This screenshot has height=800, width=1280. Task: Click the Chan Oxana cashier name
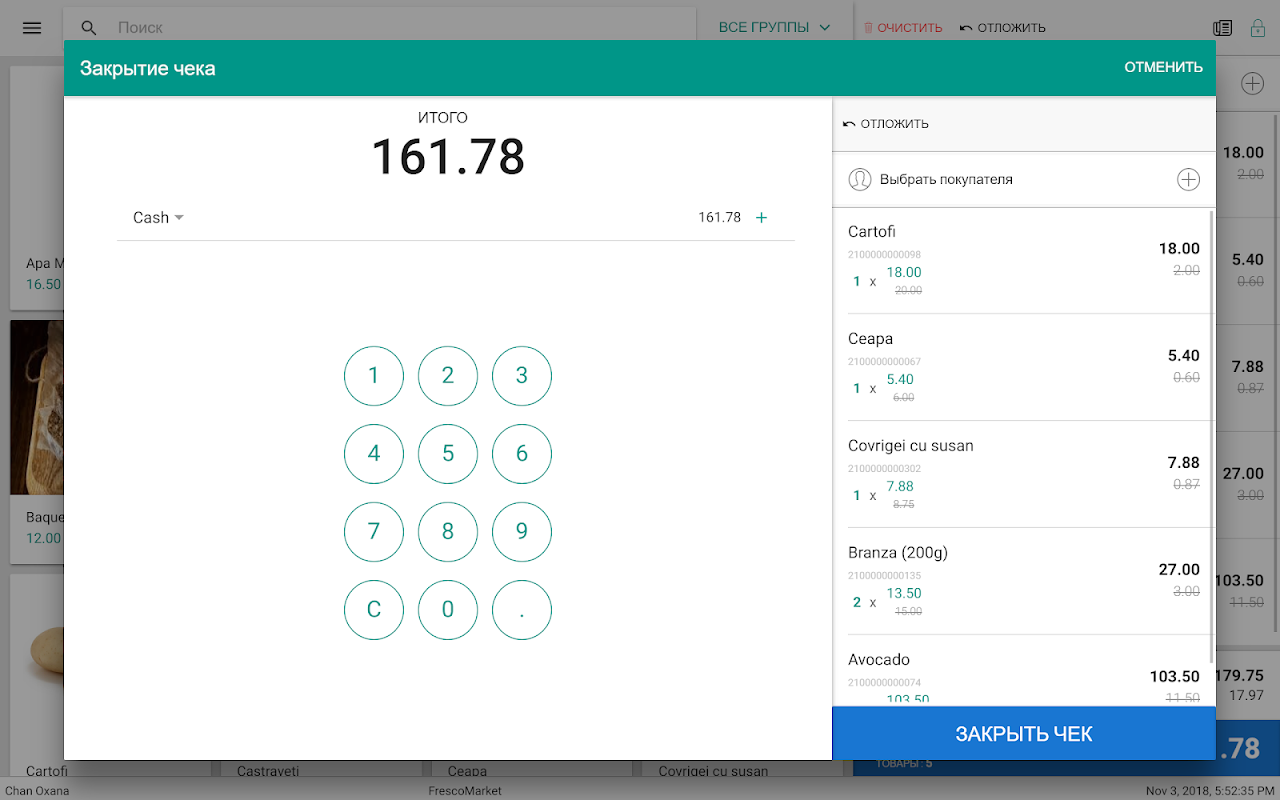pyautogui.click(x=37, y=791)
